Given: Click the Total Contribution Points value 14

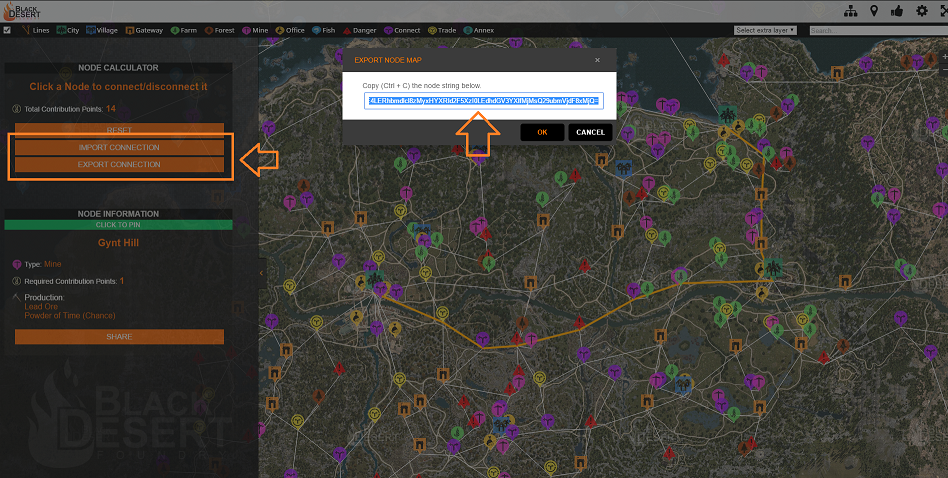Looking at the screenshot, I should 111,109.
